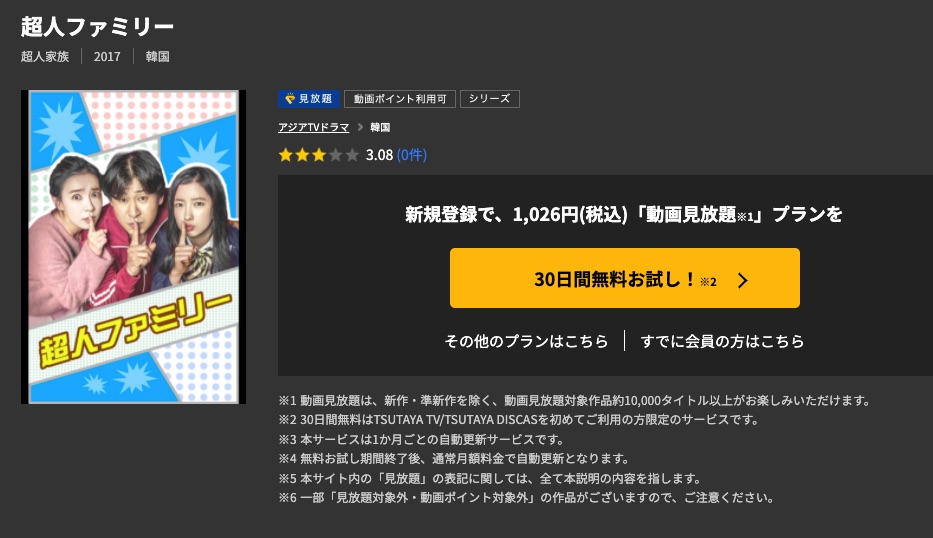Click the fifth gray rating star
Image resolution: width=933 pixels, height=538 pixels.
point(352,155)
